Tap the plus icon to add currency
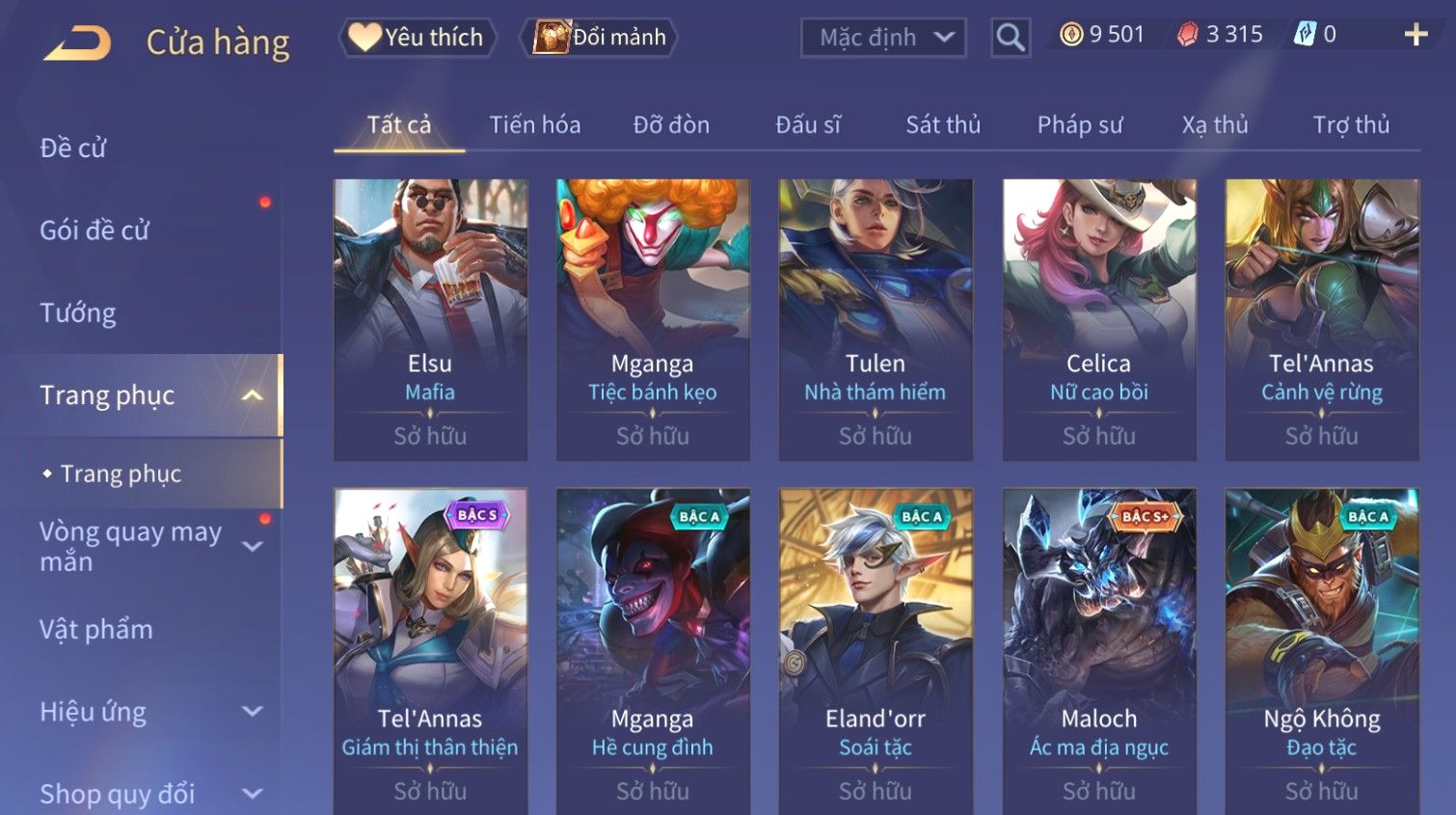The image size is (1456, 815). point(1415,35)
